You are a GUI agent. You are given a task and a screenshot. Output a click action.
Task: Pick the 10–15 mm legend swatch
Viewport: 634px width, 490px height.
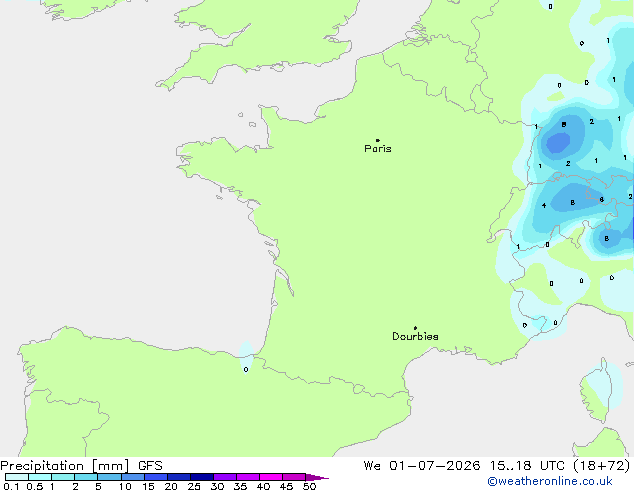133,477
